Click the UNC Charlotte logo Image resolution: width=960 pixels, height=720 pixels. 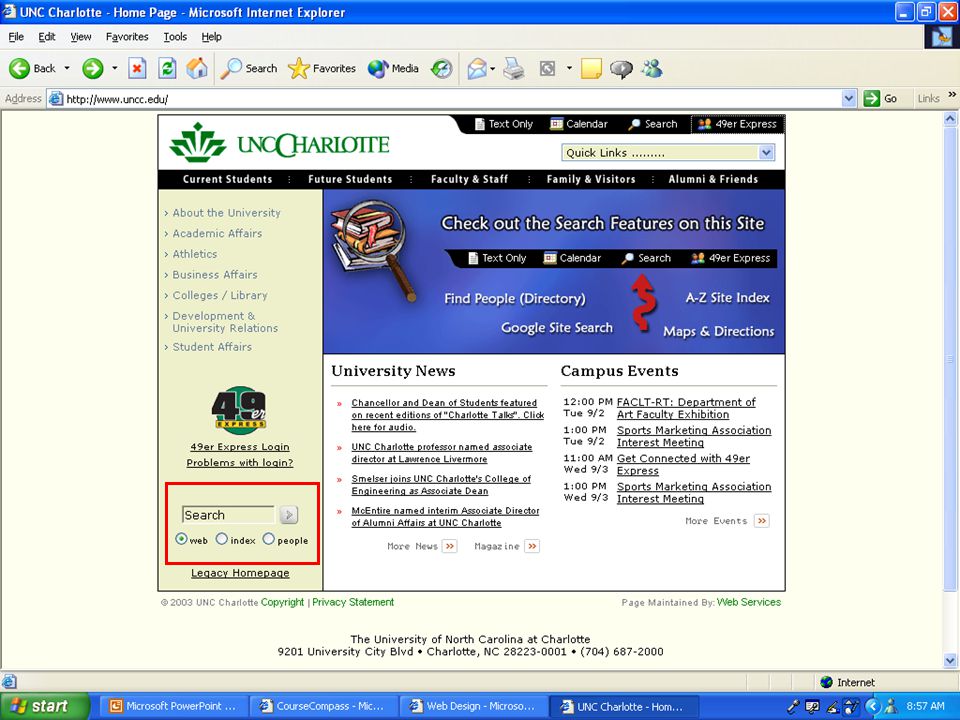click(280, 144)
